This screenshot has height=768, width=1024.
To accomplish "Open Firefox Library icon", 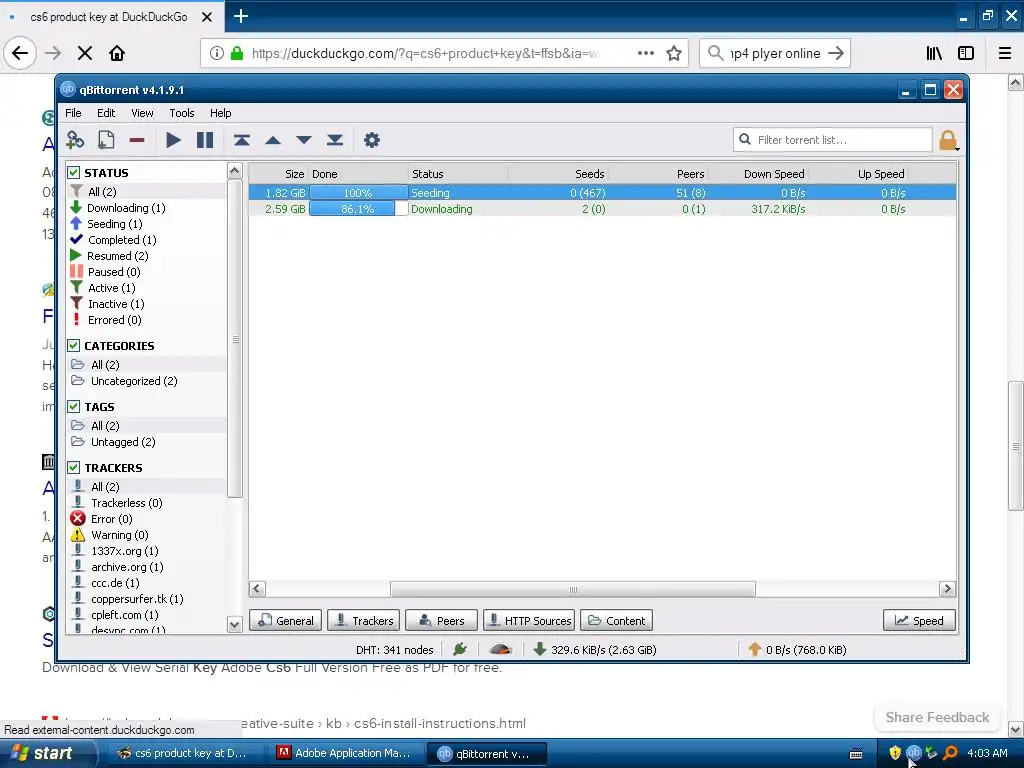I will coord(934,53).
